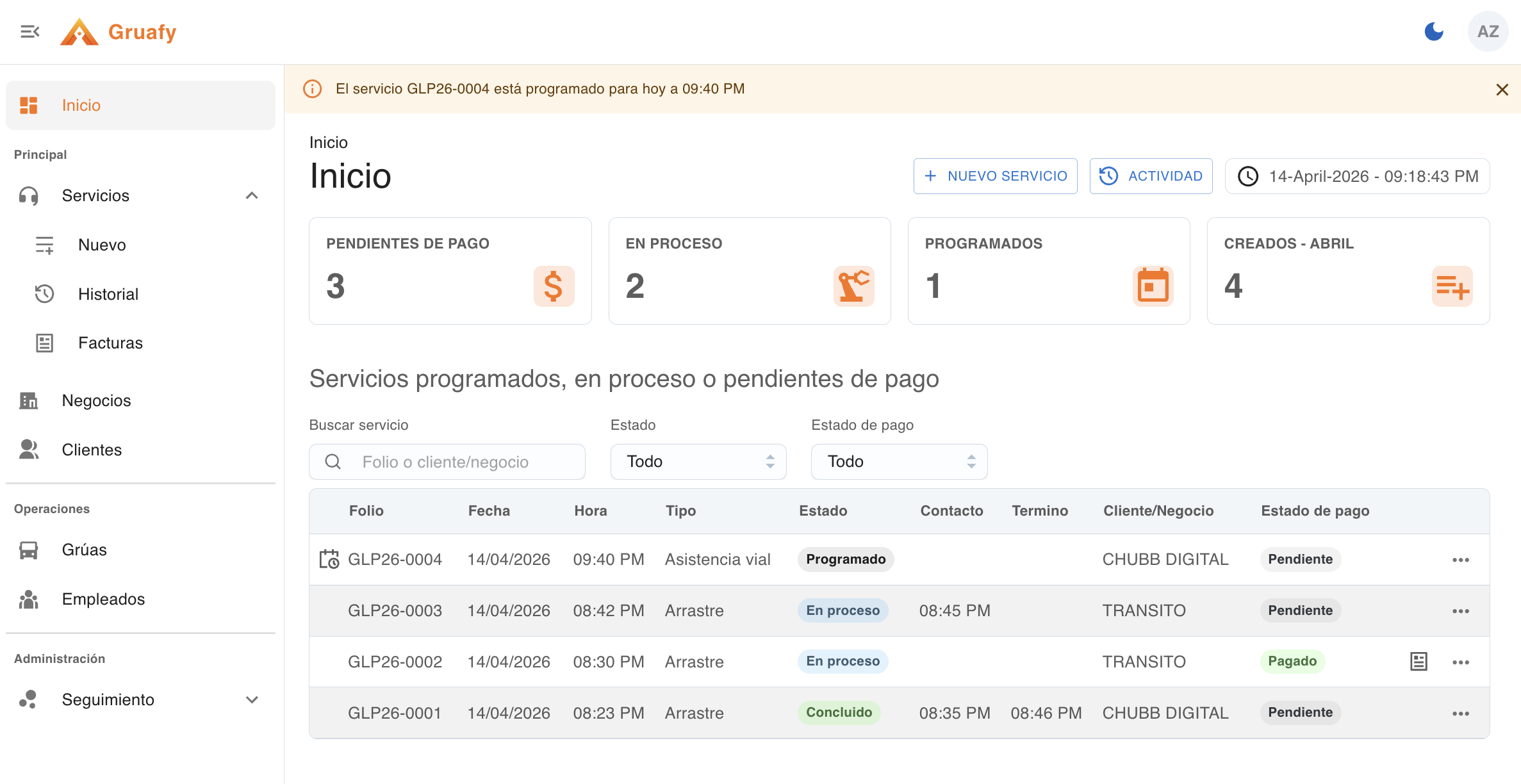Image resolution: width=1521 pixels, height=784 pixels.
Task: Click the Gruafy logo
Action: click(x=119, y=31)
